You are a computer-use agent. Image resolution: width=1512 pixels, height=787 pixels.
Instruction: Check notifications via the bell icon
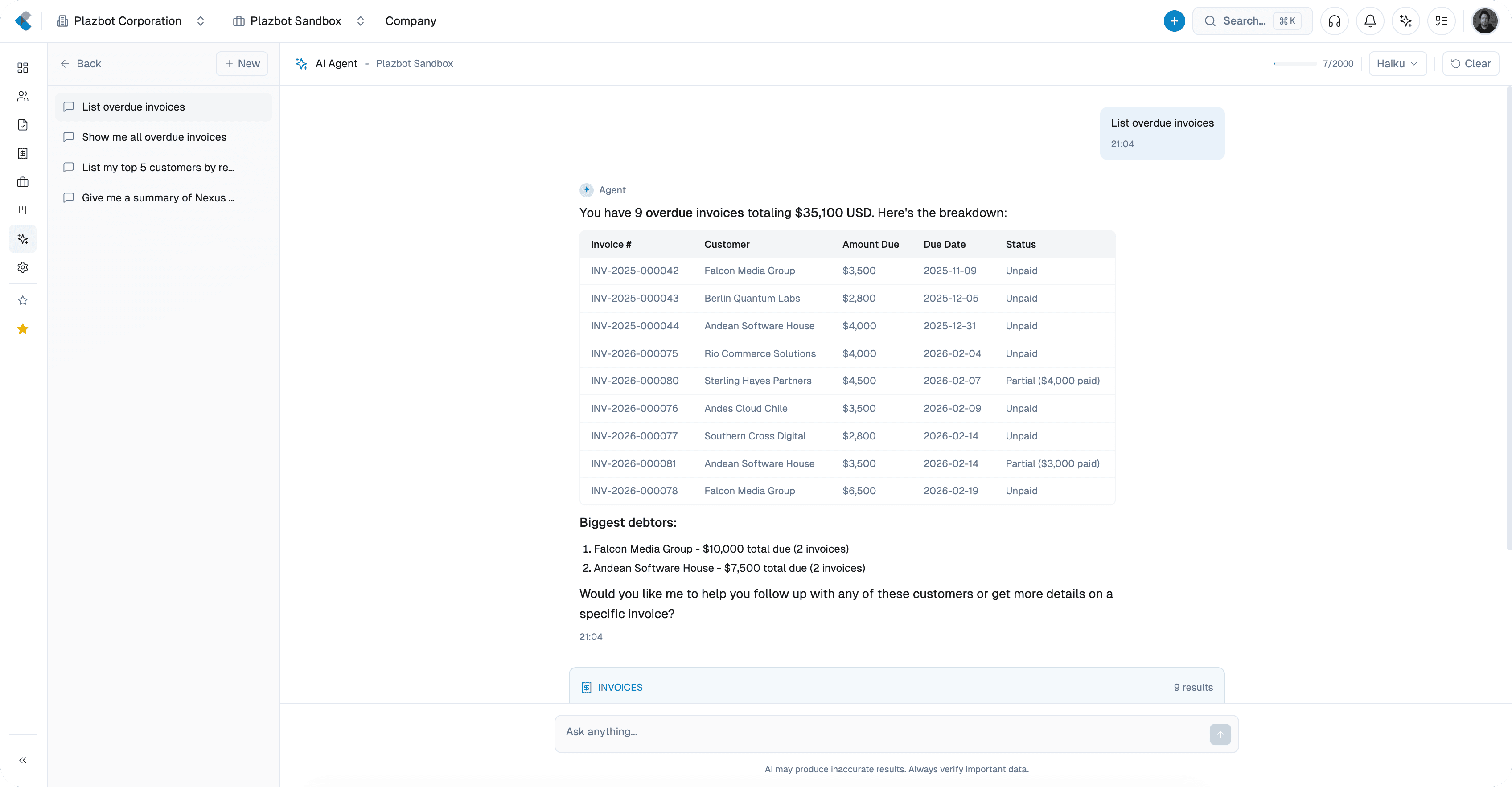pyautogui.click(x=1370, y=20)
